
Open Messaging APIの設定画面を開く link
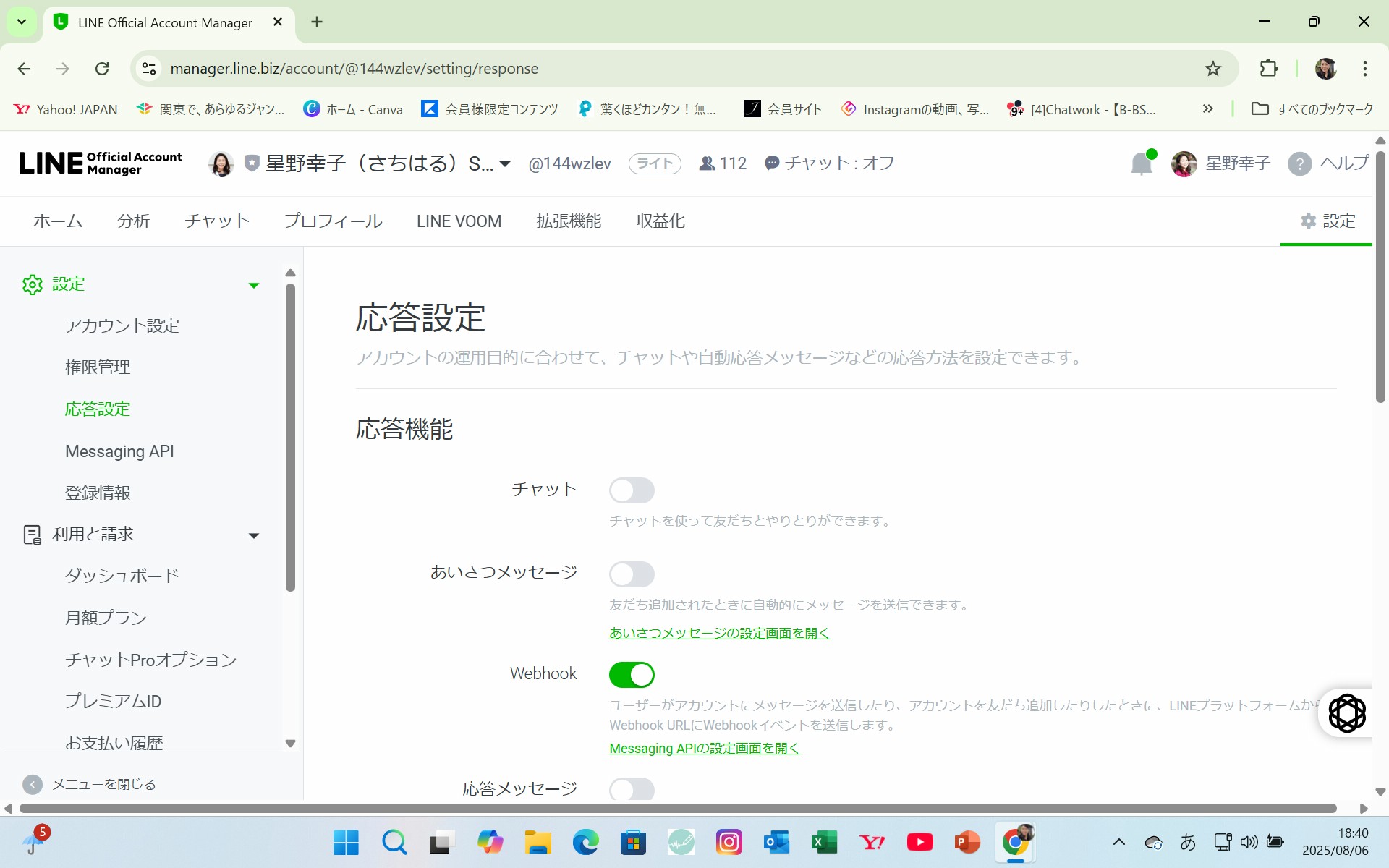pos(705,749)
